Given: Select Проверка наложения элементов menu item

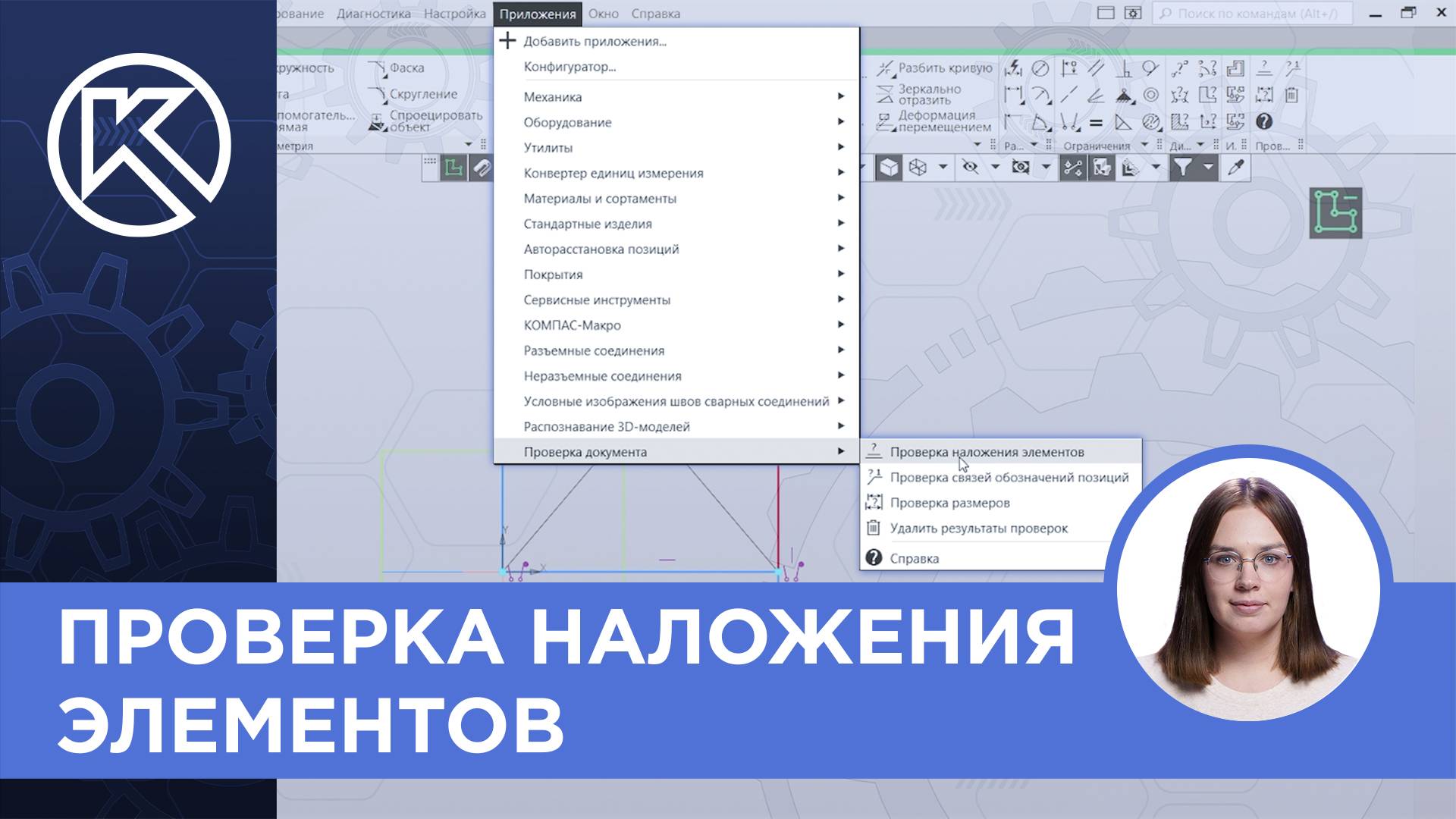Looking at the screenshot, I should (x=987, y=452).
